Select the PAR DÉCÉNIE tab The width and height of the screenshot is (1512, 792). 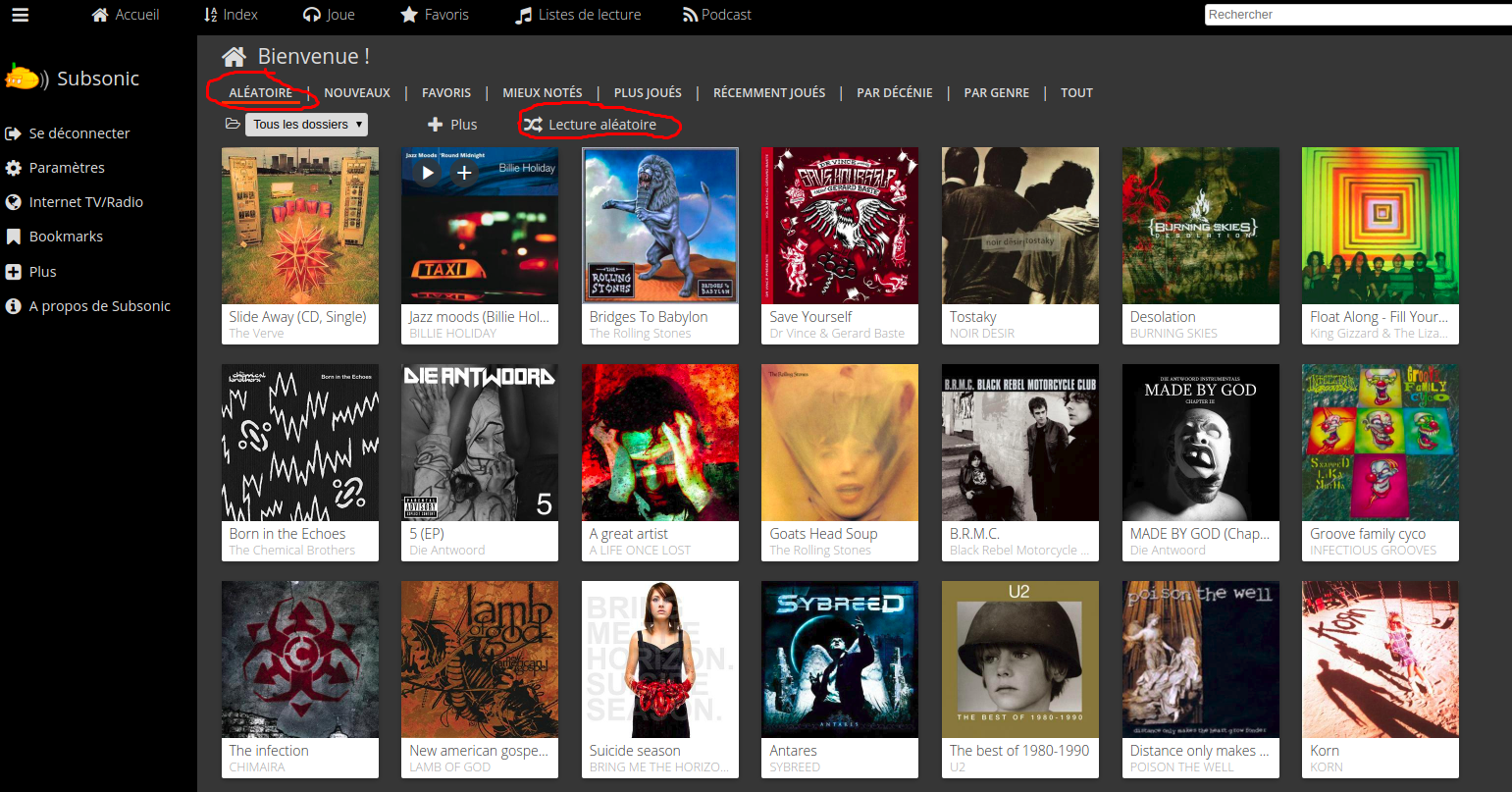[x=895, y=93]
